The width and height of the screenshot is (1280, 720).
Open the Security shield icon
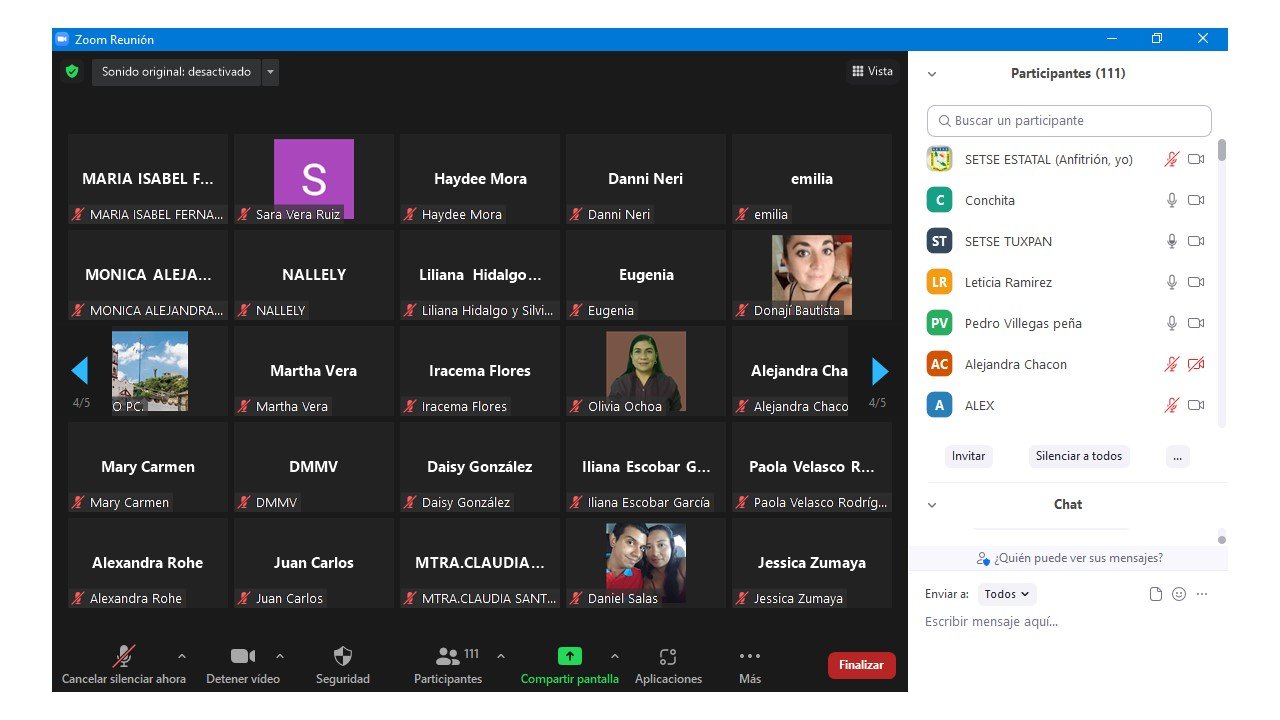tap(342, 657)
